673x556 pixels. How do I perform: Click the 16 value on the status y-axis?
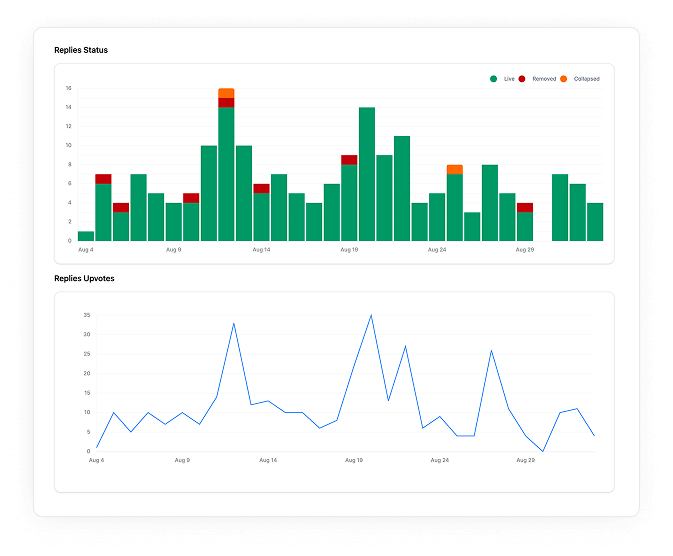69,88
